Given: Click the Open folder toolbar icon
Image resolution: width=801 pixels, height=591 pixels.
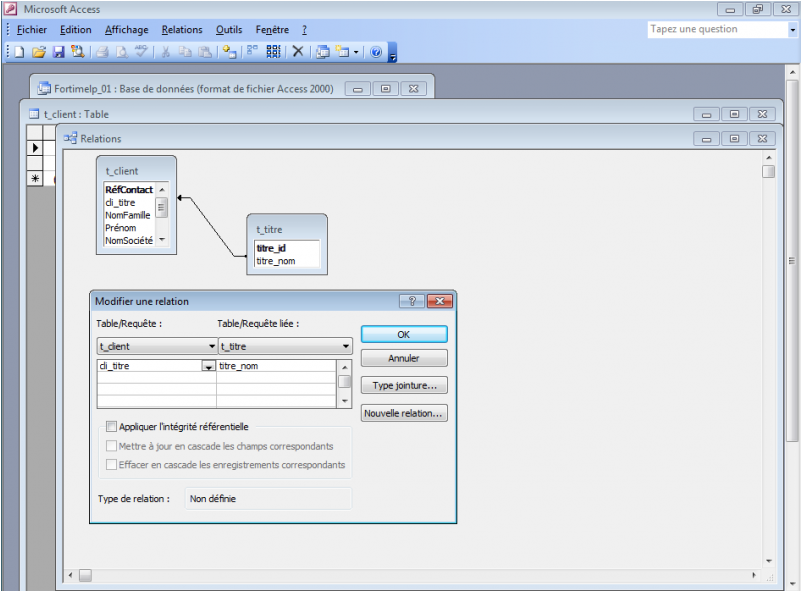Looking at the screenshot, I should coord(39,51).
